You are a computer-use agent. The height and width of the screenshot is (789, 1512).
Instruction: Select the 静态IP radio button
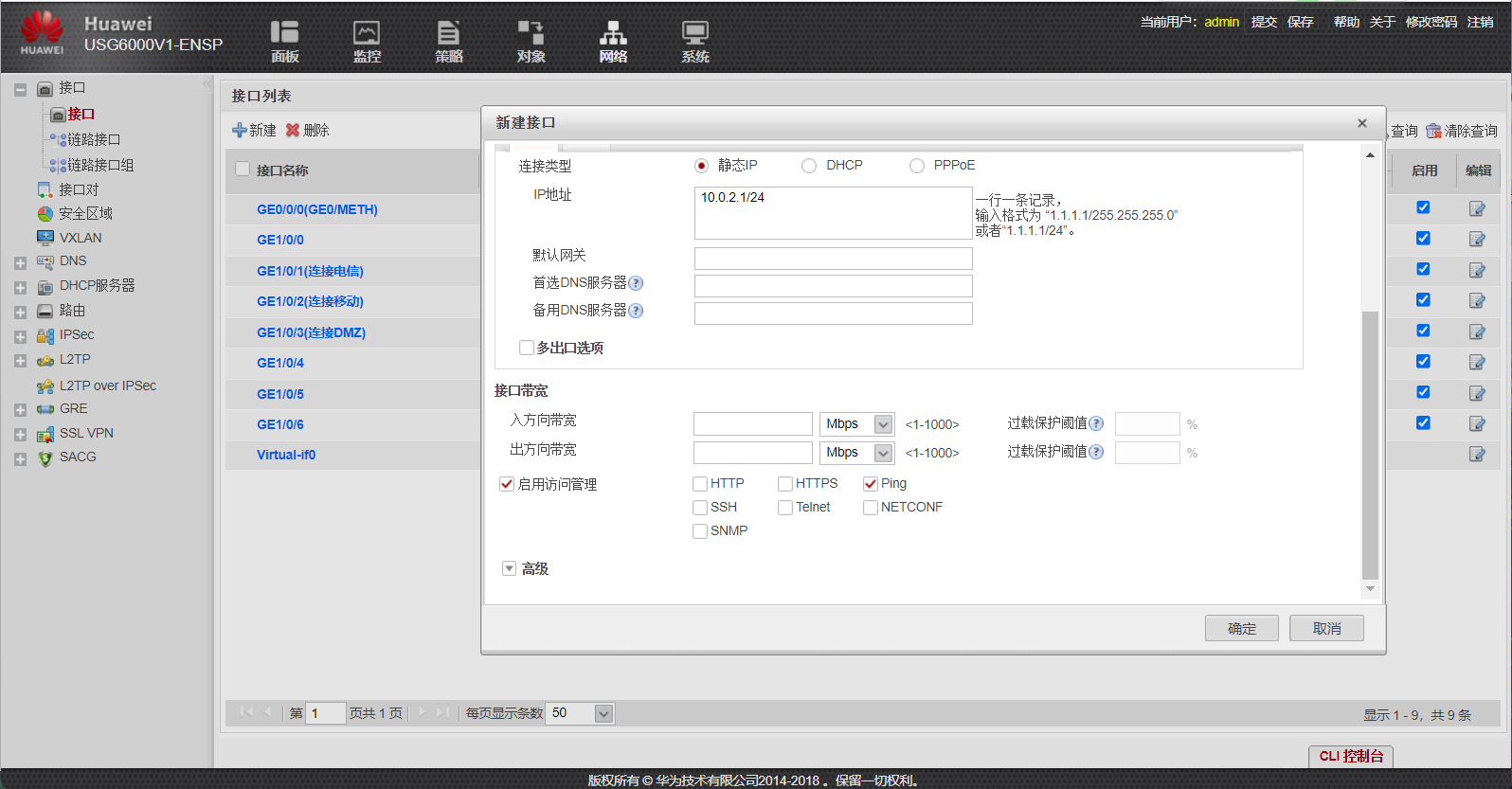click(x=701, y=166)
